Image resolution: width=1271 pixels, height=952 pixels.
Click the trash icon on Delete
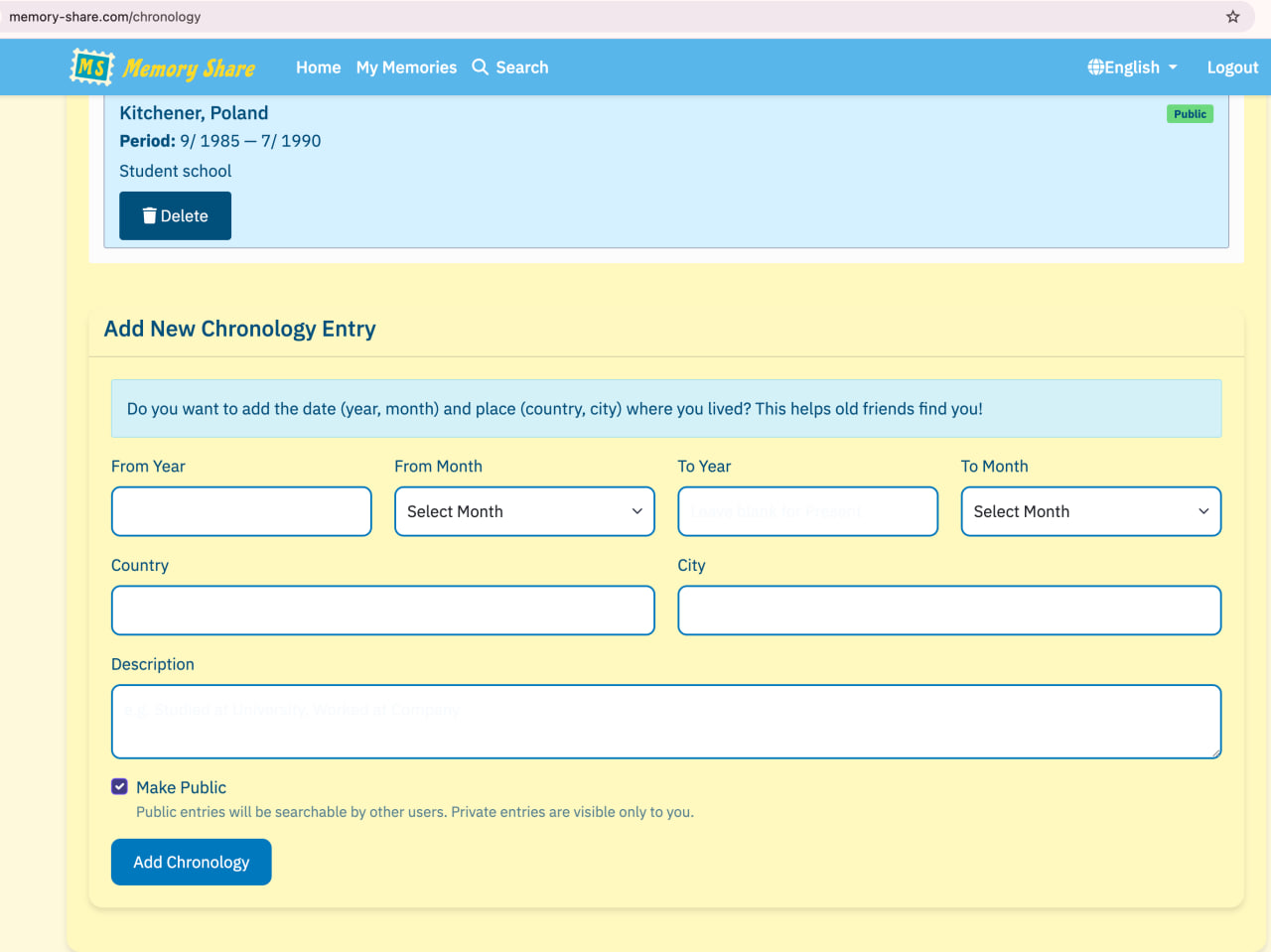click(149, 215)
